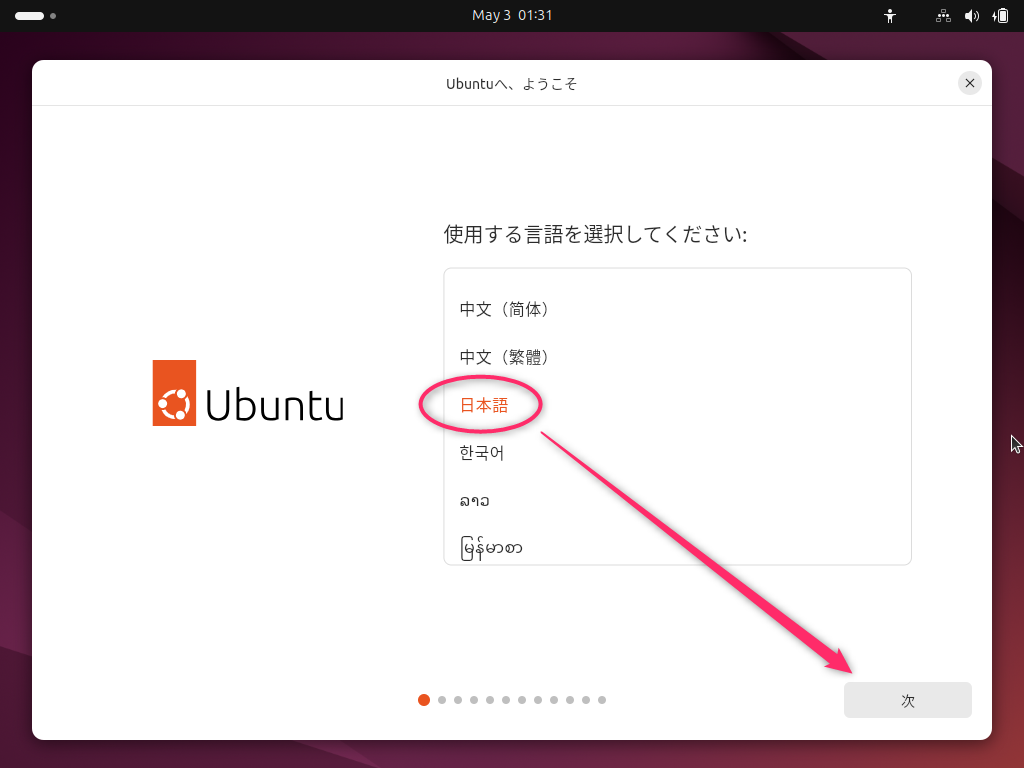Viewport: 1024px width, 768px height.
Task: Click the 次 (Next) button
Action: click(x=908, y=700)
